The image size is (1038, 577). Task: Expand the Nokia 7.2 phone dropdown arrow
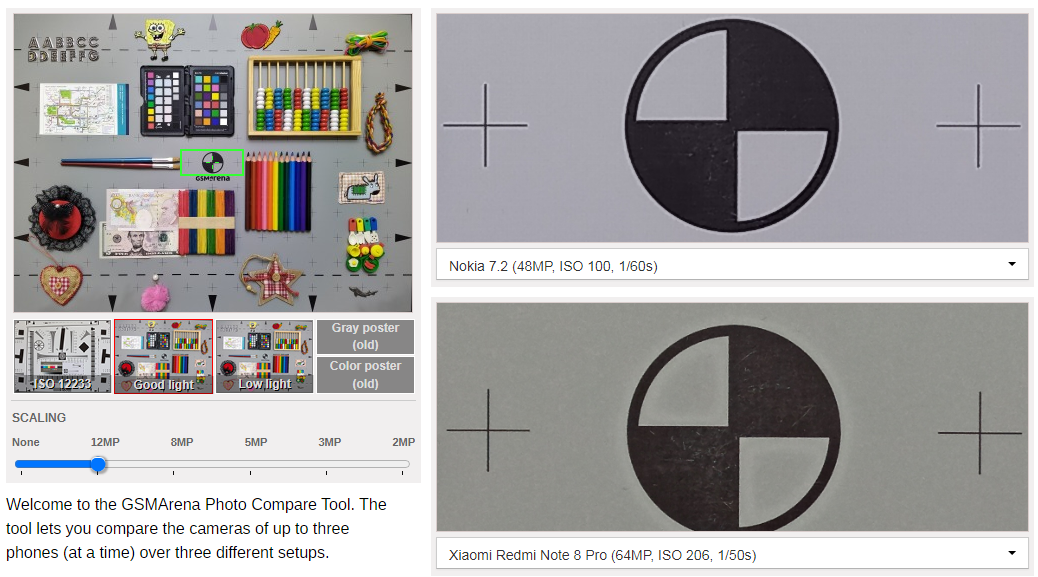(1012, 265)
